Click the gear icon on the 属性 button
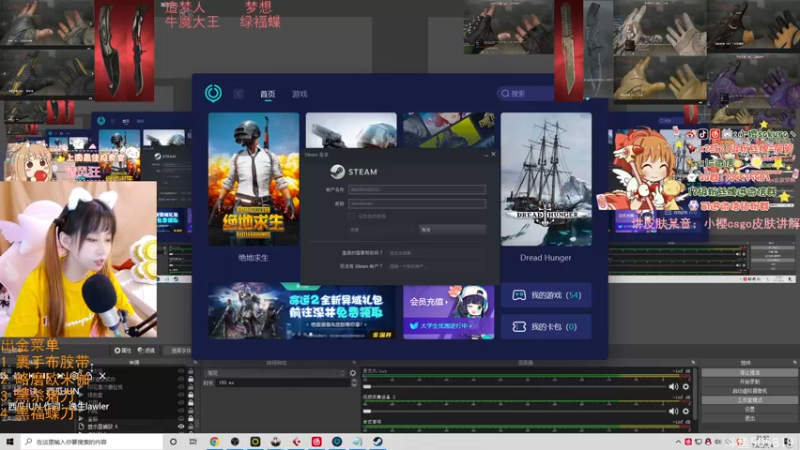Screen dimensions: 800x450 pyautogui.click(x=117, y=351)
